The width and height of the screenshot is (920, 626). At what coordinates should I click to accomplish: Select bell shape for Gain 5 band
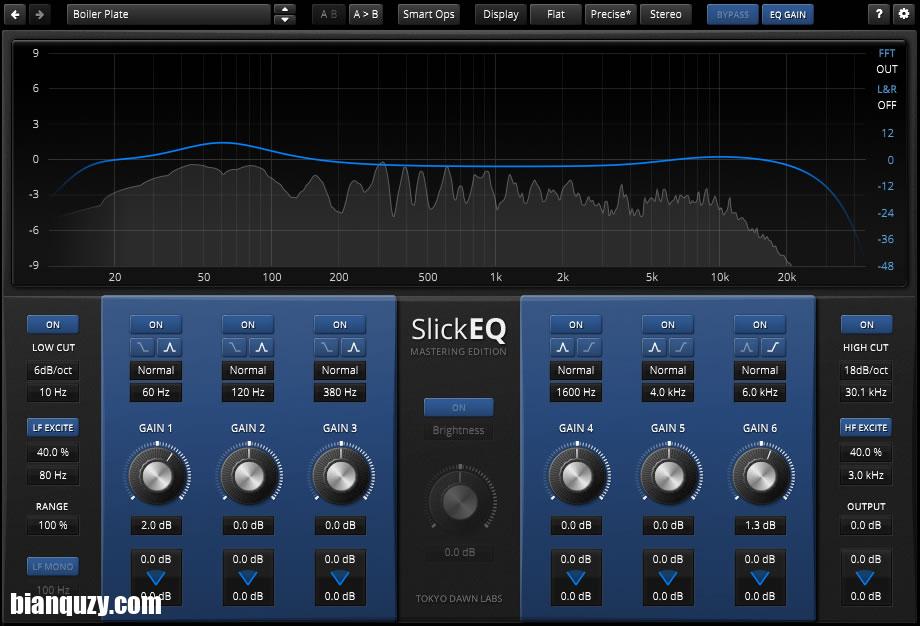pos(655,347)
